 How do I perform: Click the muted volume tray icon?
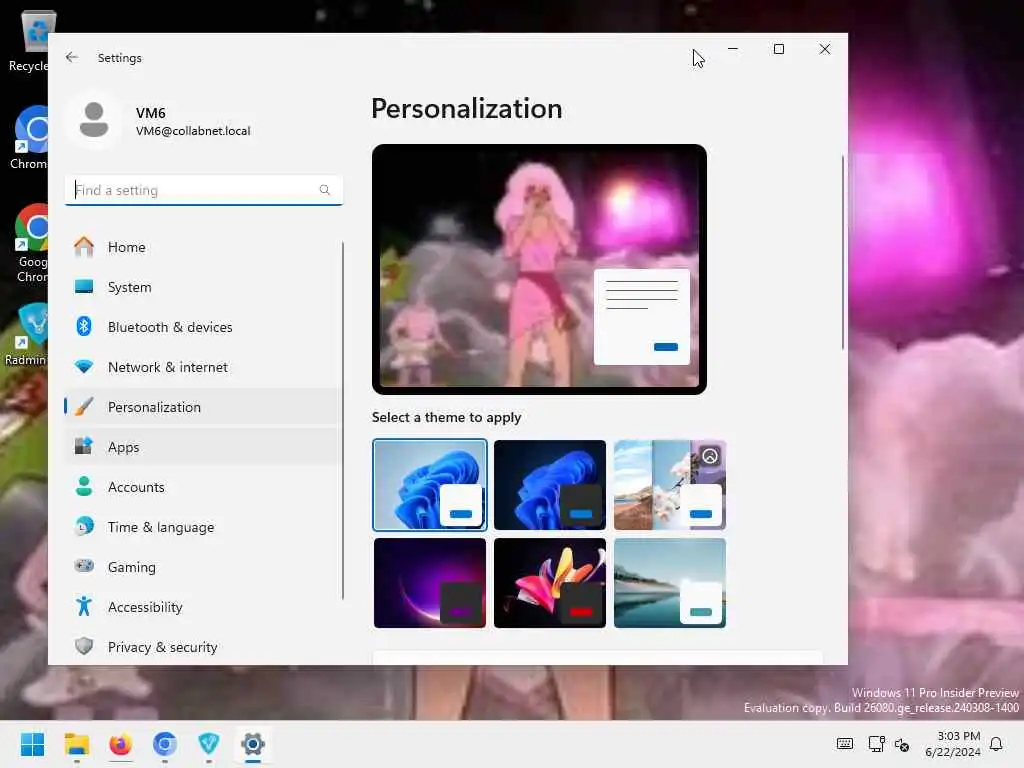[903, 744]
